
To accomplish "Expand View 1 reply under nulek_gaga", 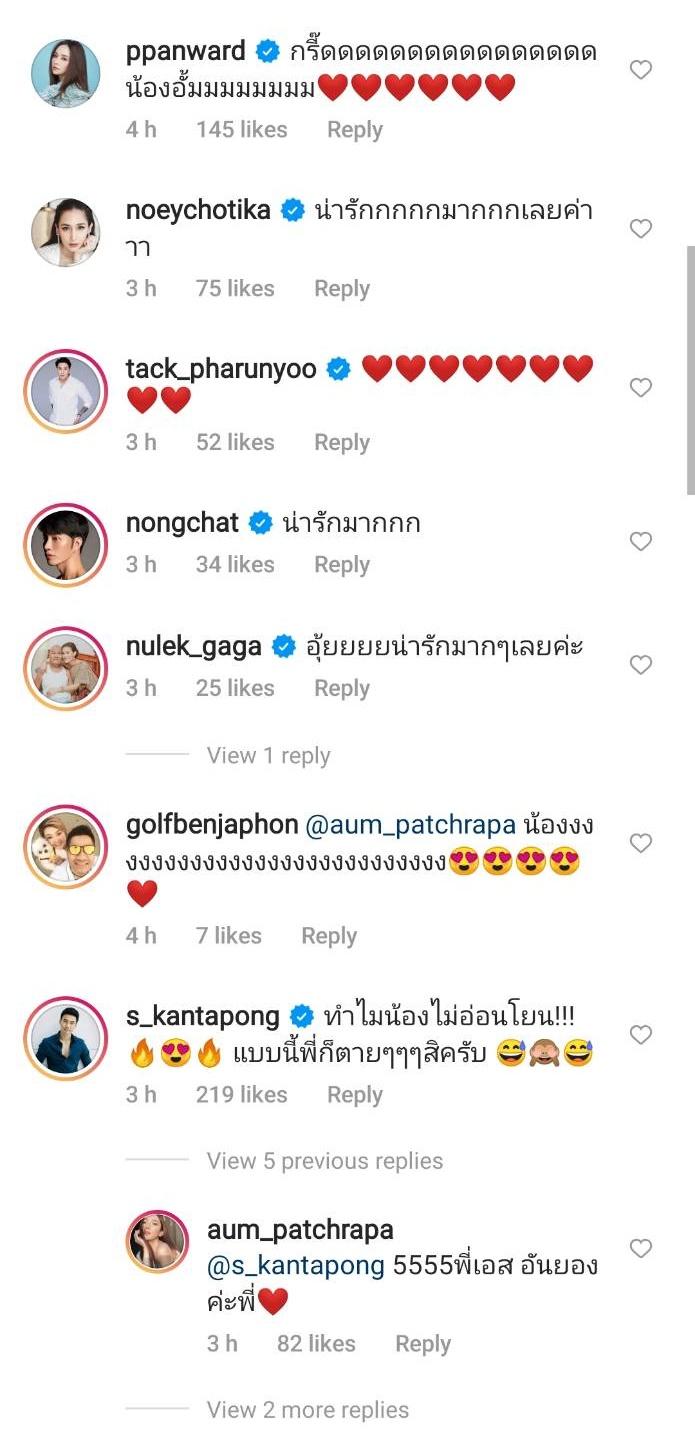I will (268, 756).
